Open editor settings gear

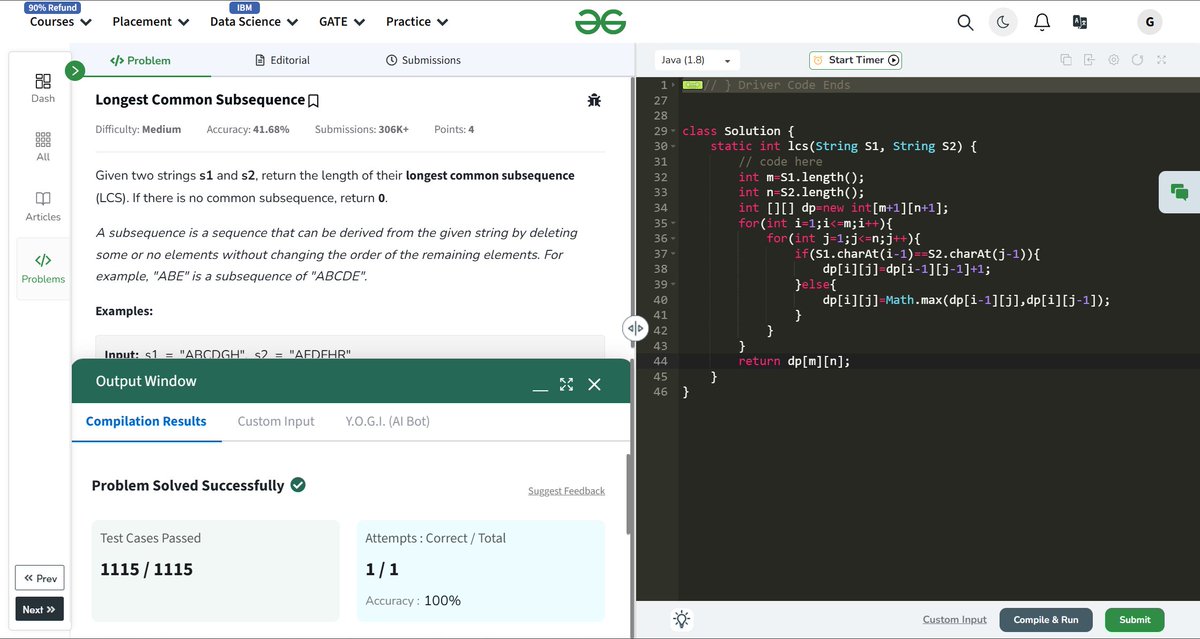tap(1113, 60)
